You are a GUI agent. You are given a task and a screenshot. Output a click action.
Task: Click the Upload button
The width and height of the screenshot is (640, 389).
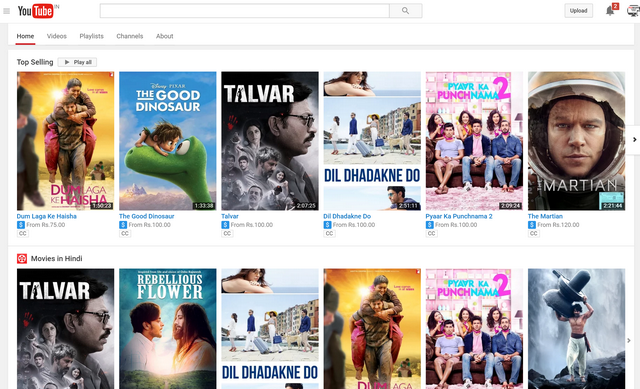(578, 11)
